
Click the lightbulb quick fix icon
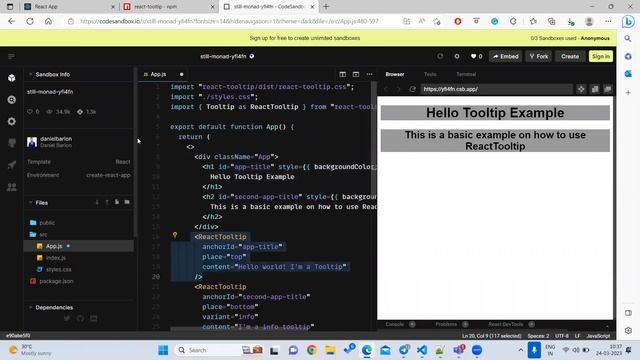pyautogui.click(x=175, y=235)
